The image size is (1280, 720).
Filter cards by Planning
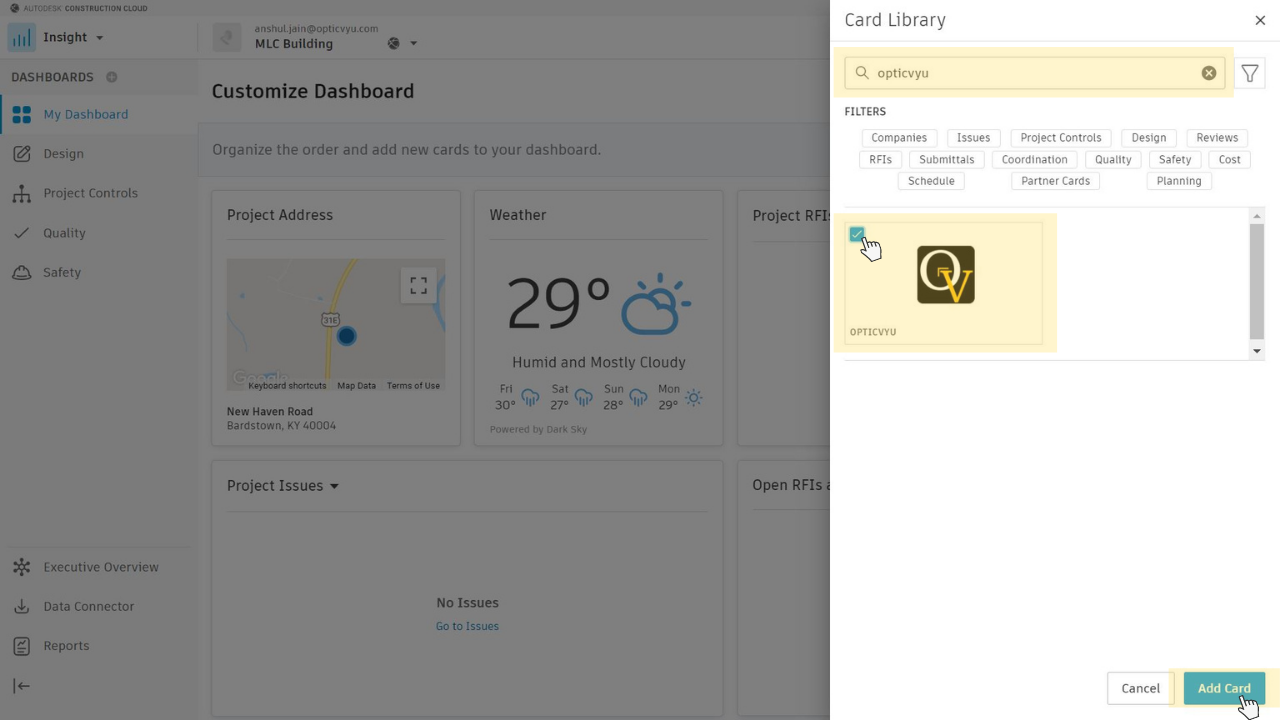coord(1179,181)
